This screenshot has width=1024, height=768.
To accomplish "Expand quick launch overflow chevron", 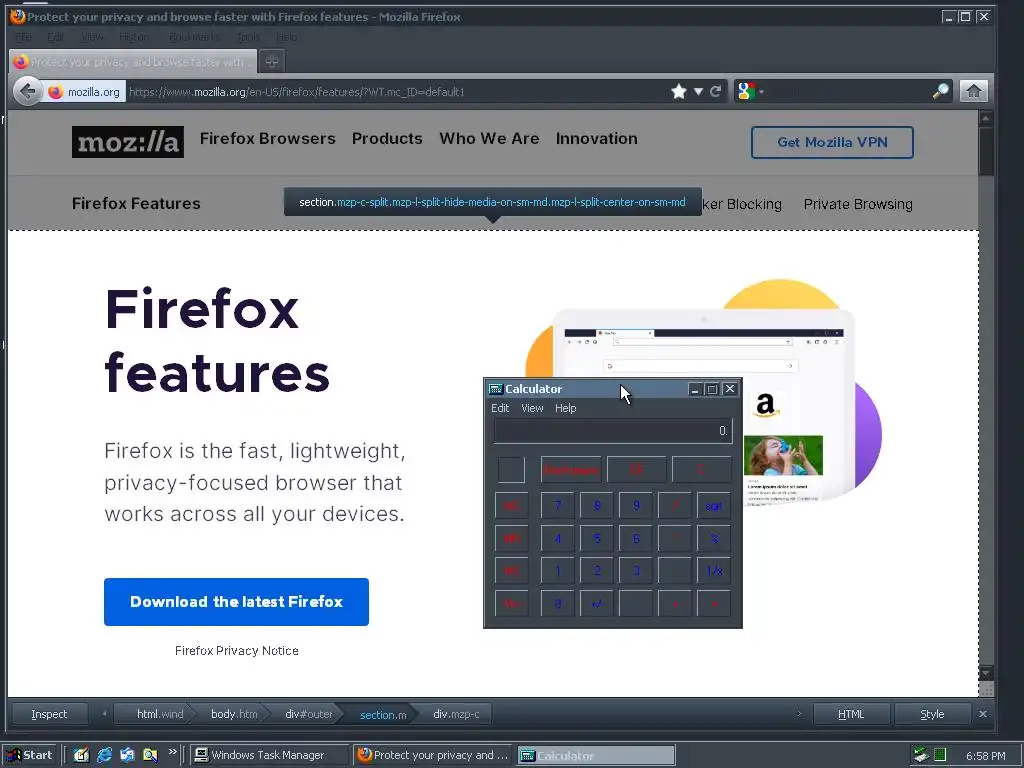I will [172, 752].
